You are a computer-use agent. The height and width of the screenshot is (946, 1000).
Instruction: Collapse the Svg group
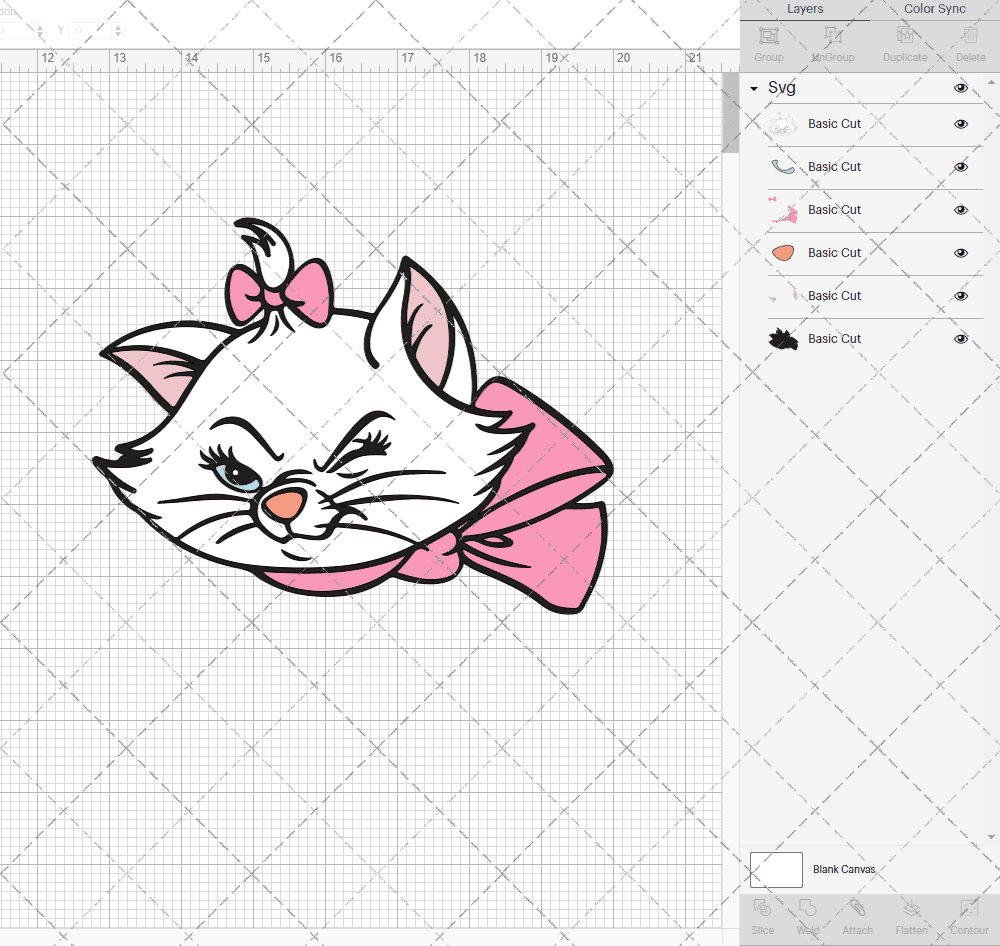754,89
